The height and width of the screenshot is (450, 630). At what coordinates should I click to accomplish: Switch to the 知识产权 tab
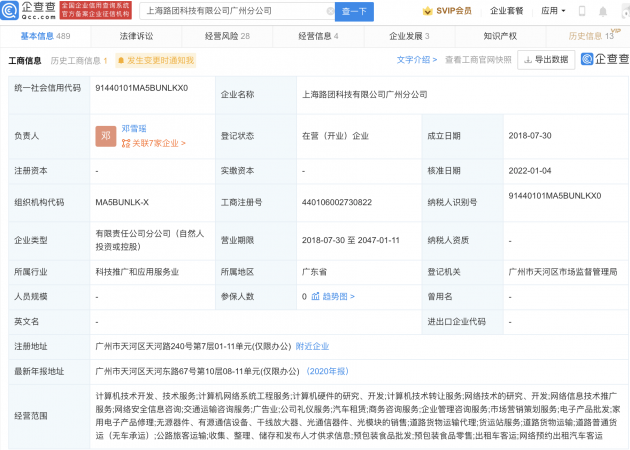(x=500, y=36)
